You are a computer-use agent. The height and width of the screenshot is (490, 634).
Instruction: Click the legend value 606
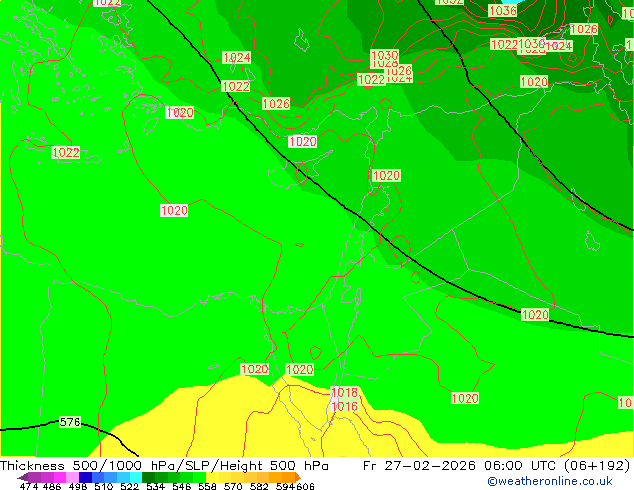304,486
